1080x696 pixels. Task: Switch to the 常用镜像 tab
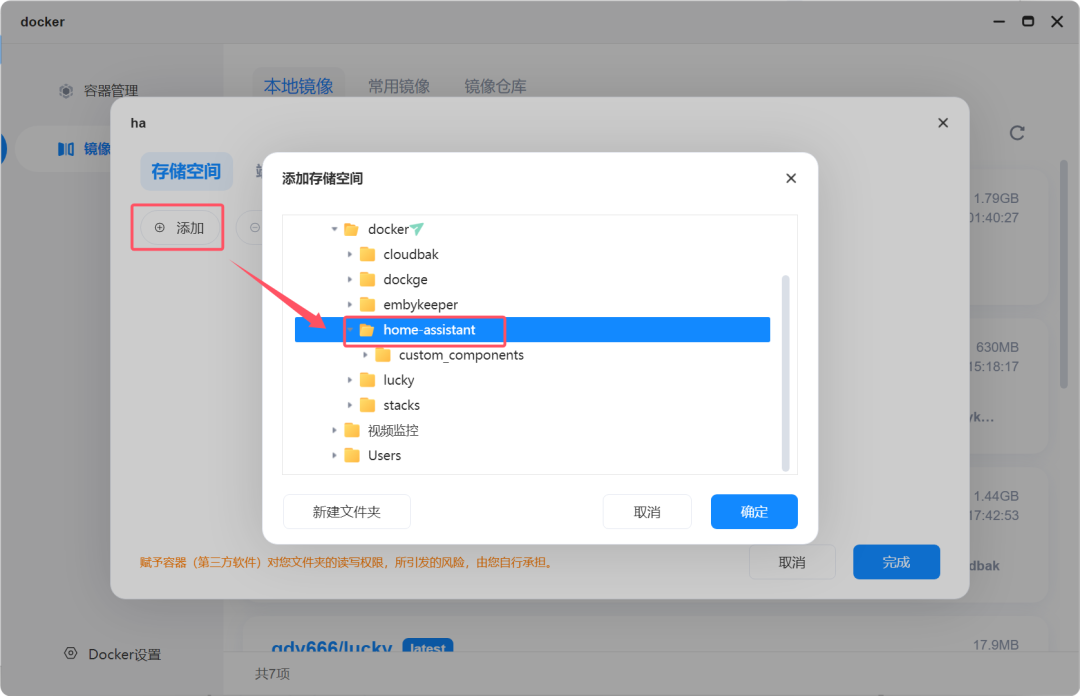[399, 86]
